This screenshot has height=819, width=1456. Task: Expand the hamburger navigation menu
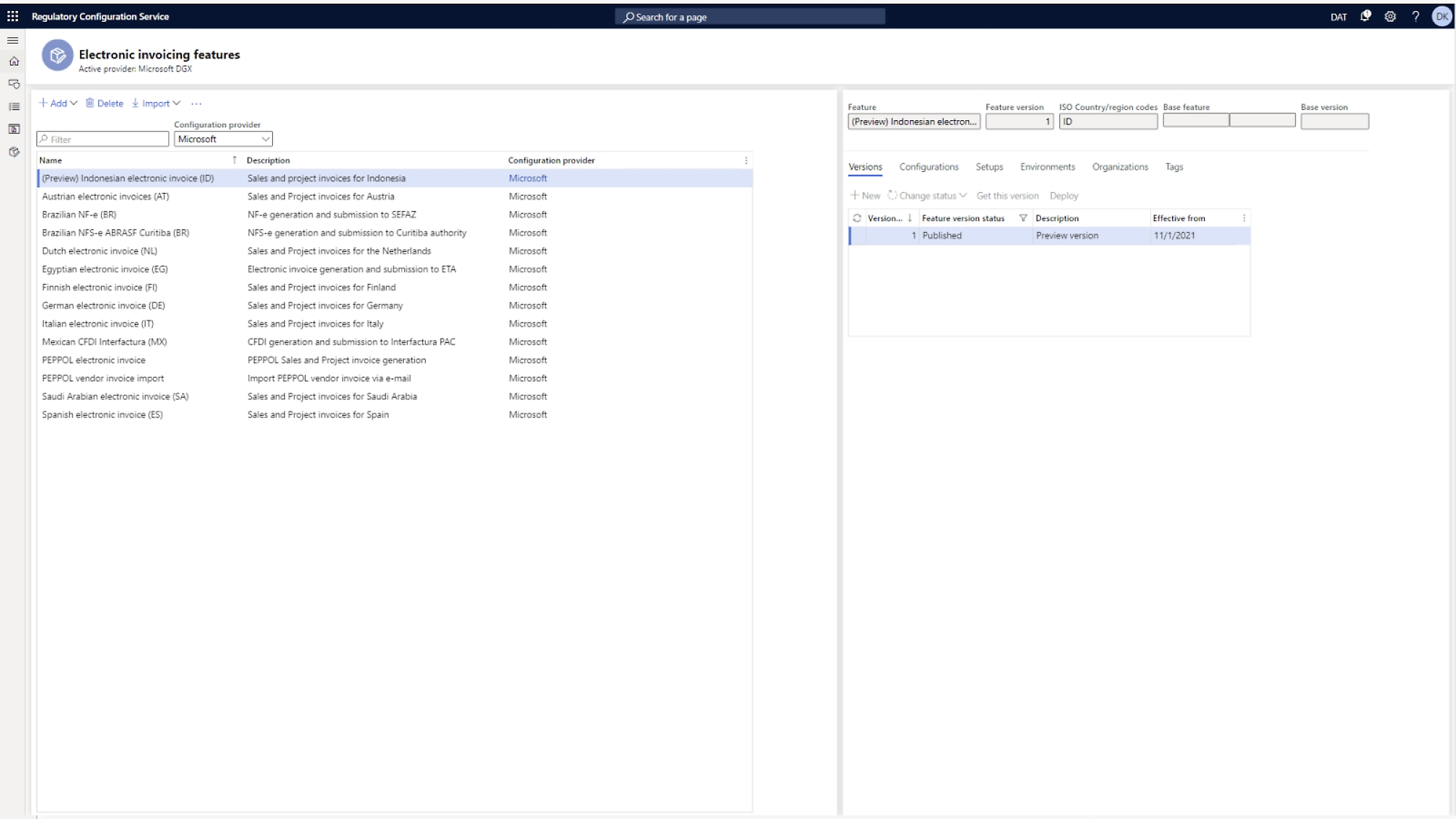(x=12, y=40)
